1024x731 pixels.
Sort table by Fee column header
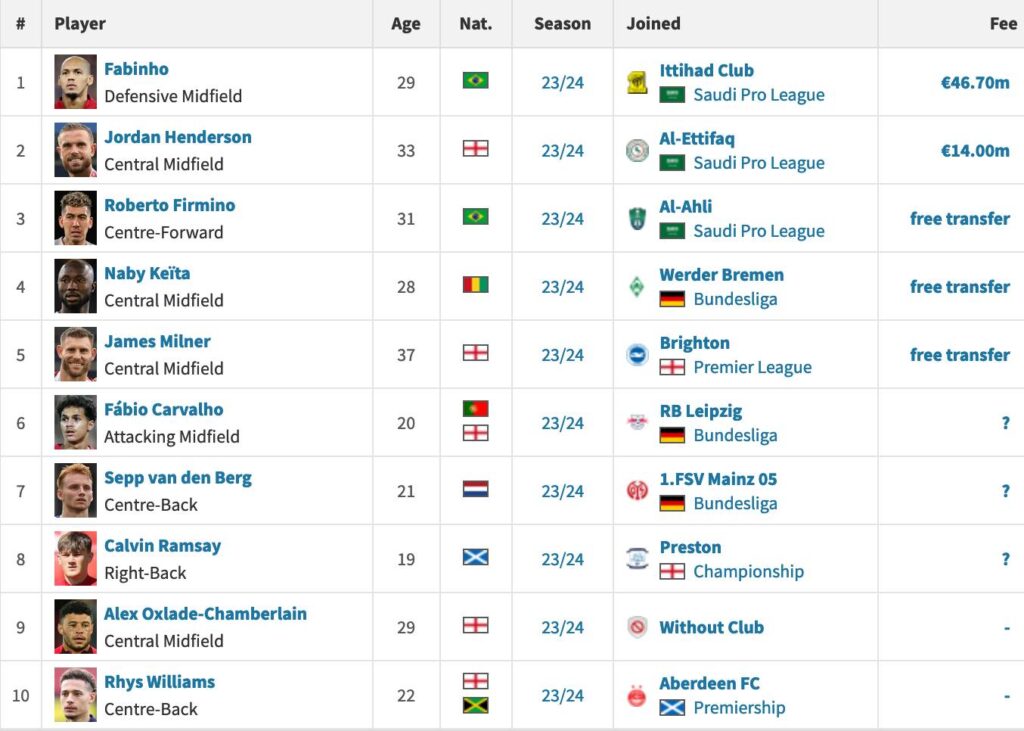1002,24
